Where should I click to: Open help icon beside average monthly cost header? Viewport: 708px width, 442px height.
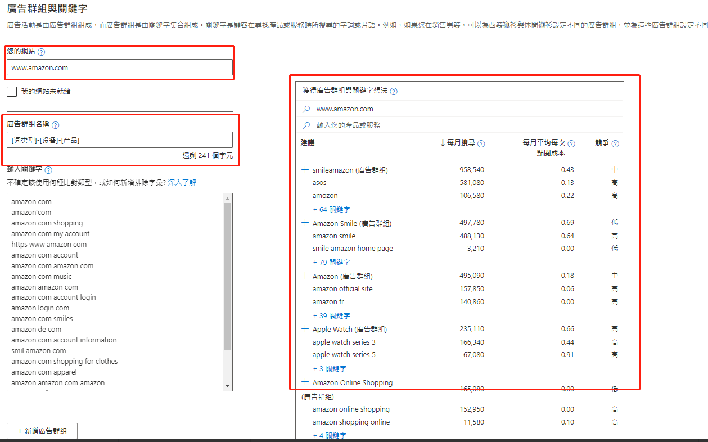pos(571,143)
